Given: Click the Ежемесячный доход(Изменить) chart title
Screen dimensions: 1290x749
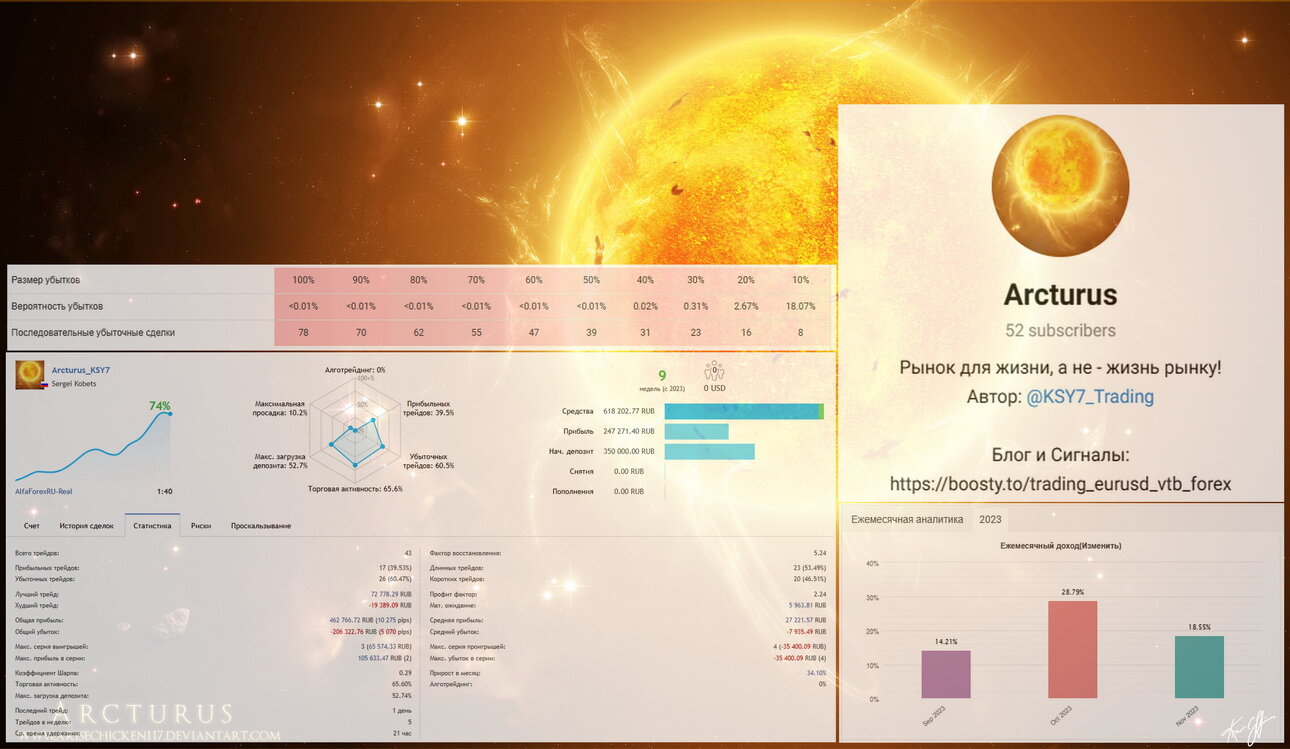Looking at the screenshot, I should [x=1060, y=546].
